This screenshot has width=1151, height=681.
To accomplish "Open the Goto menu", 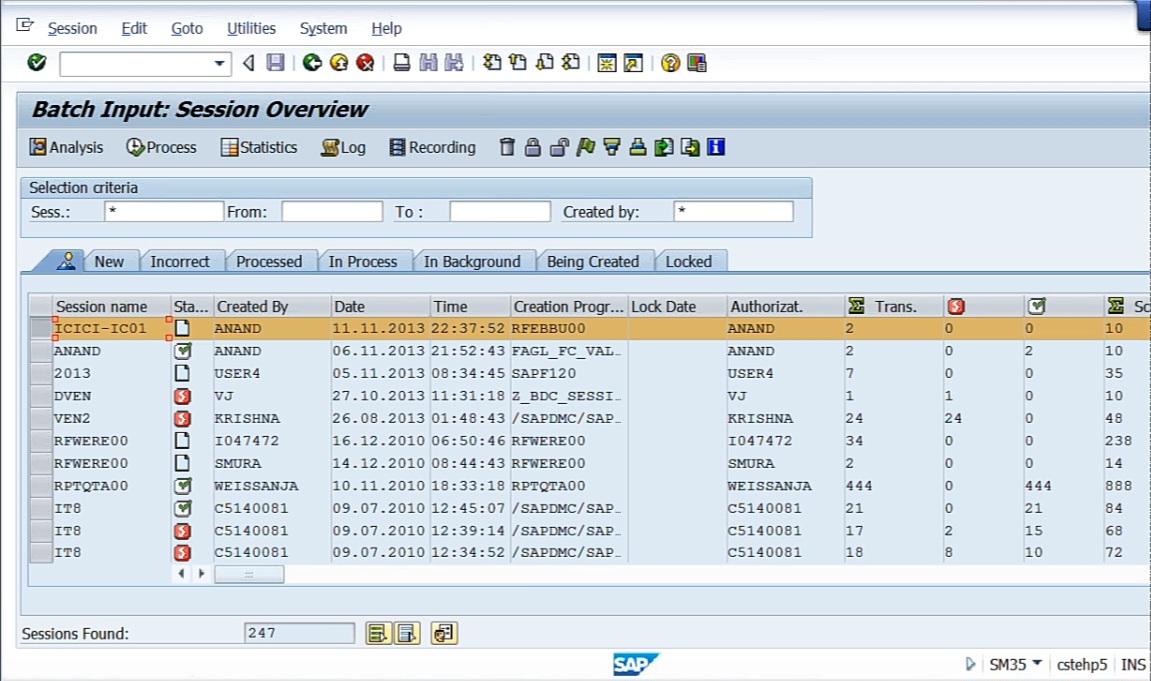I will click(187, 29).
